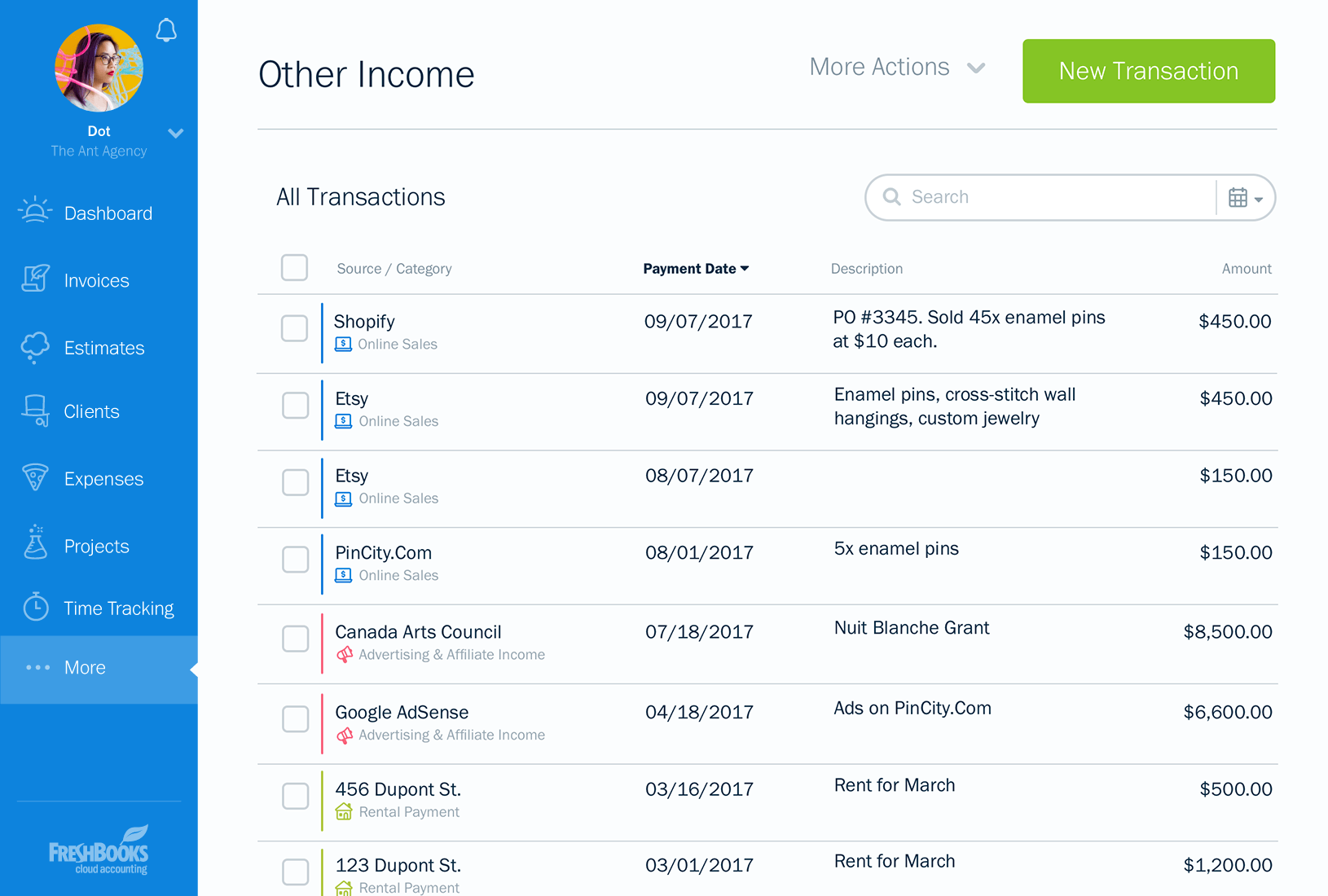Click the Nuit Blanche Grant description
This screenshot has width=1328, height=896.
(x=912, y=628)
